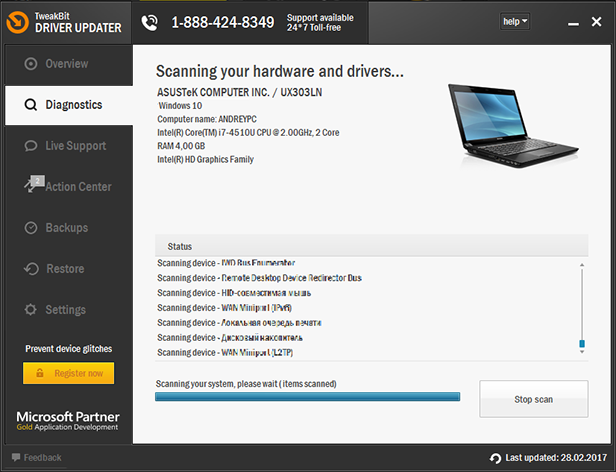616x472 pixels.
Task: Click the Stop scan button
Action: pyautogui.click(x=534, y=399)
